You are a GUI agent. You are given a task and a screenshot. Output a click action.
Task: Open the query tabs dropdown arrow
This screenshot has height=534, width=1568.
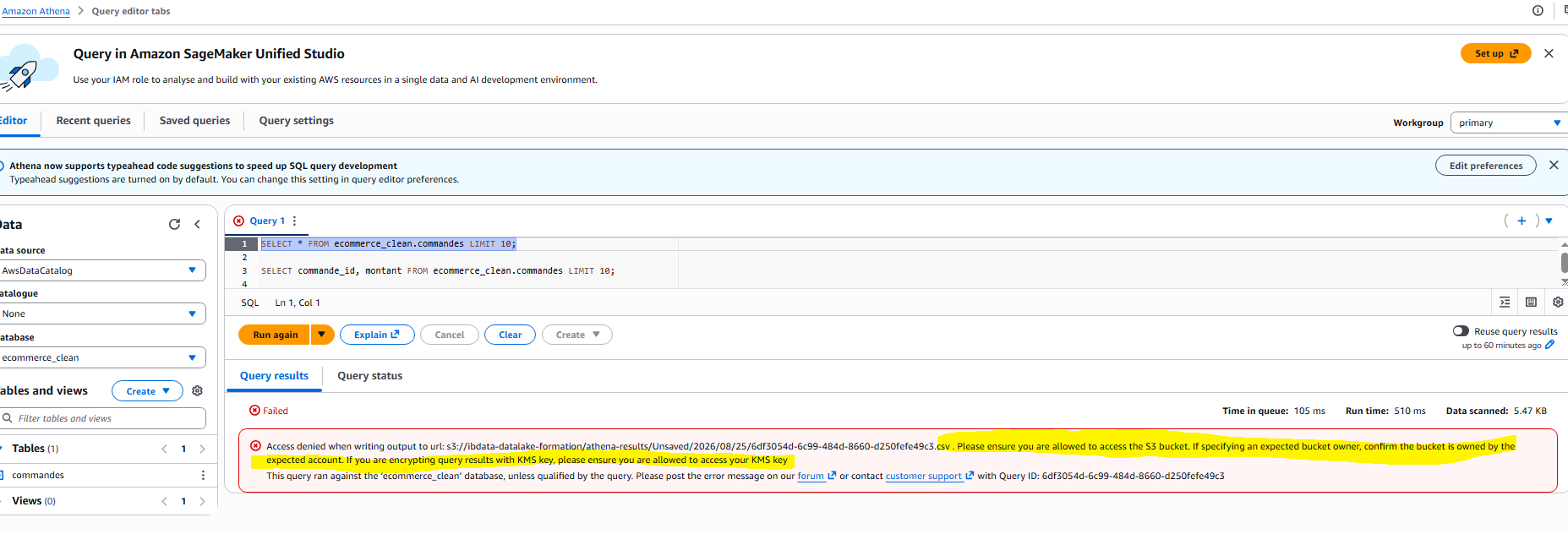1549,221
